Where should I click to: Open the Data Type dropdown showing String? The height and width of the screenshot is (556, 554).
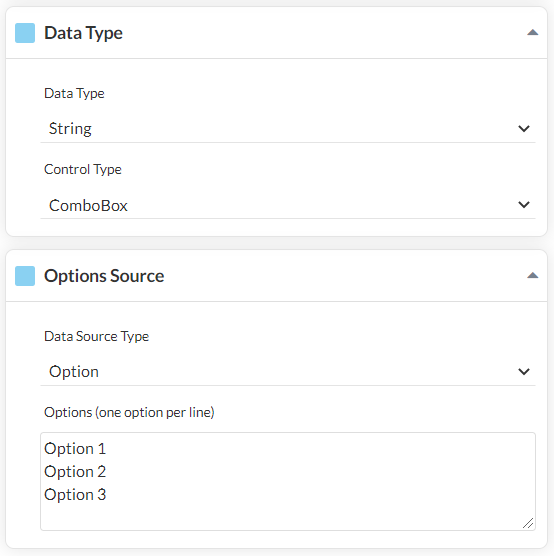pos(288,128)
